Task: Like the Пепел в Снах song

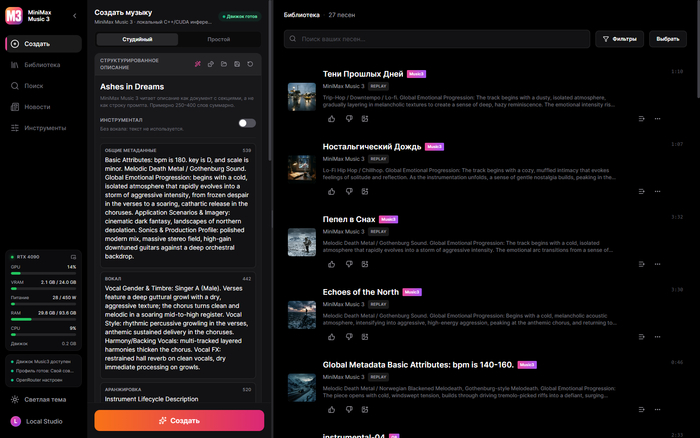Action: click(x=331, y=264)
